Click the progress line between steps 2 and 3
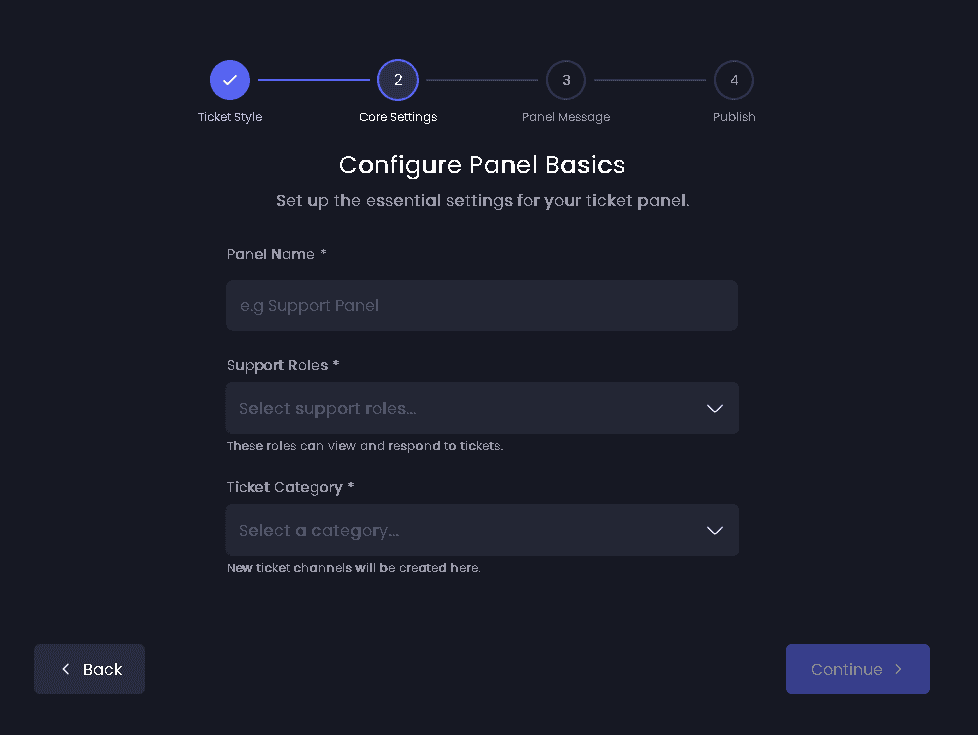 coord(482,79)
